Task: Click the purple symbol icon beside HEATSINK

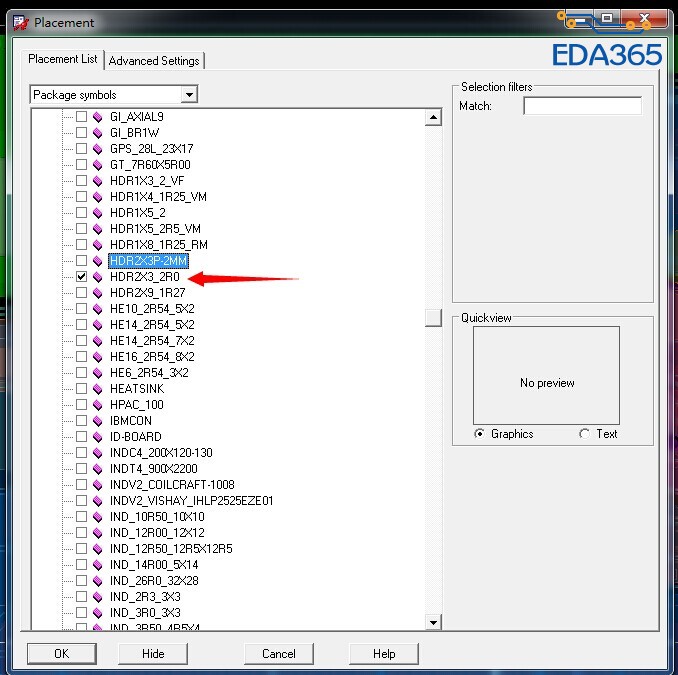Action: (x=98, y=389)
